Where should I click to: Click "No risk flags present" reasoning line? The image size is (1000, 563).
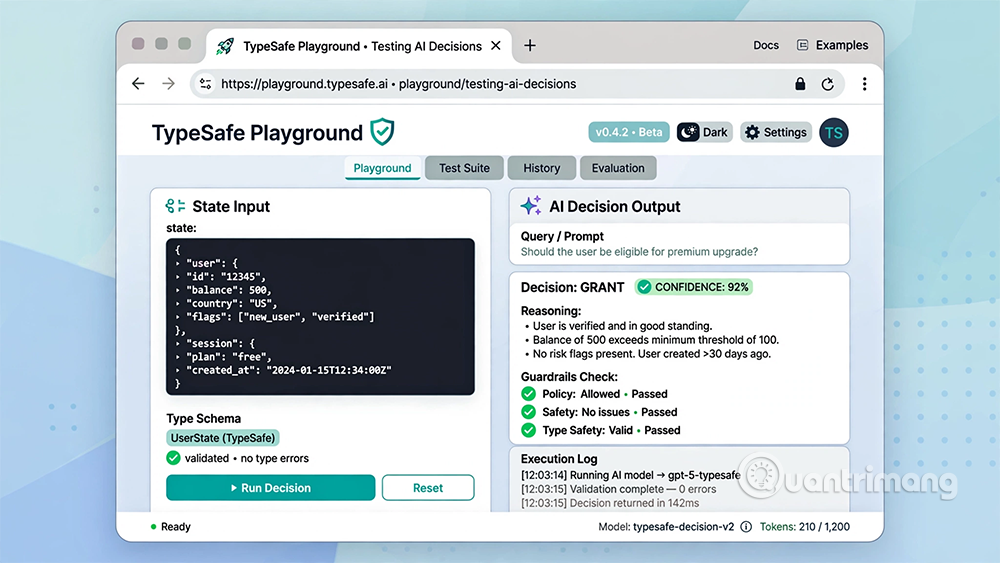pyautogui.click(x=651, y=354)
